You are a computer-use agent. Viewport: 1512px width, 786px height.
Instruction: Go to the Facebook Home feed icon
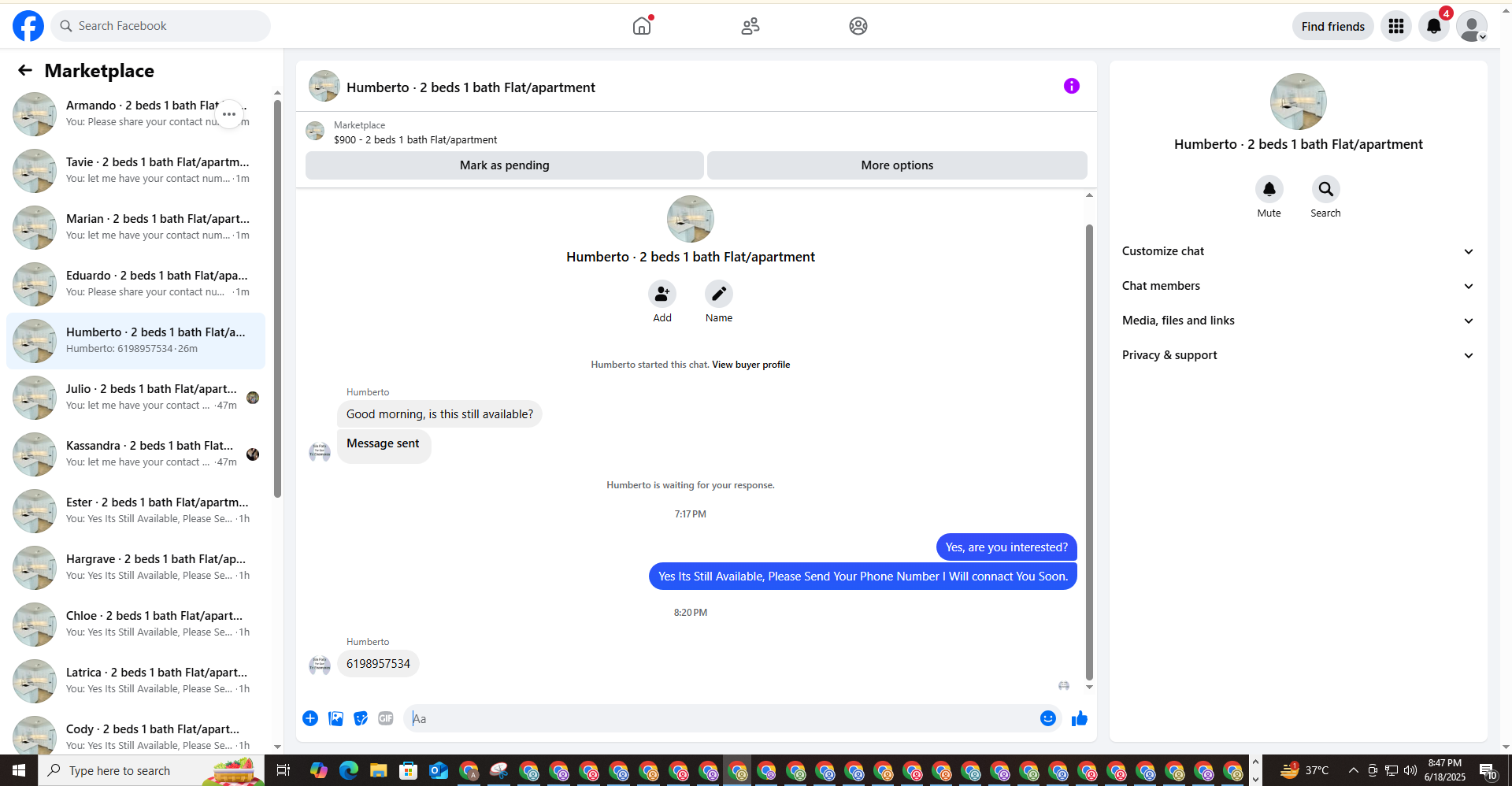click(x=642, y=26)
